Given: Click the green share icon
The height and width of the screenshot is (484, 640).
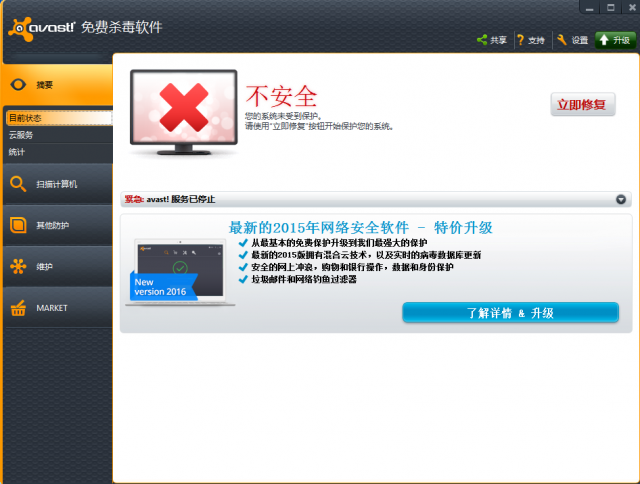Looking at the screenshot, I should coord(482,40).
